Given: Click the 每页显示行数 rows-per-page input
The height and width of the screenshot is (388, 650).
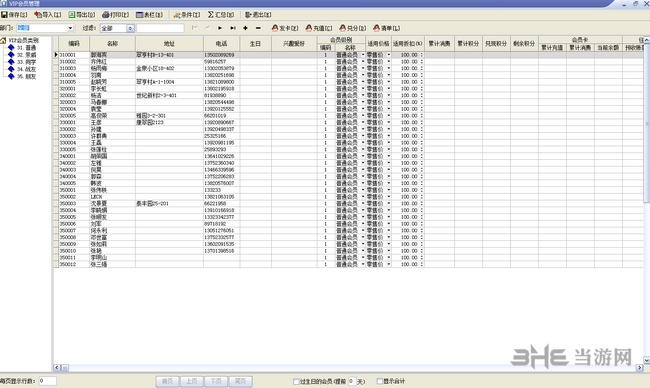Looking at the screenshot, I should pos(48,381).
